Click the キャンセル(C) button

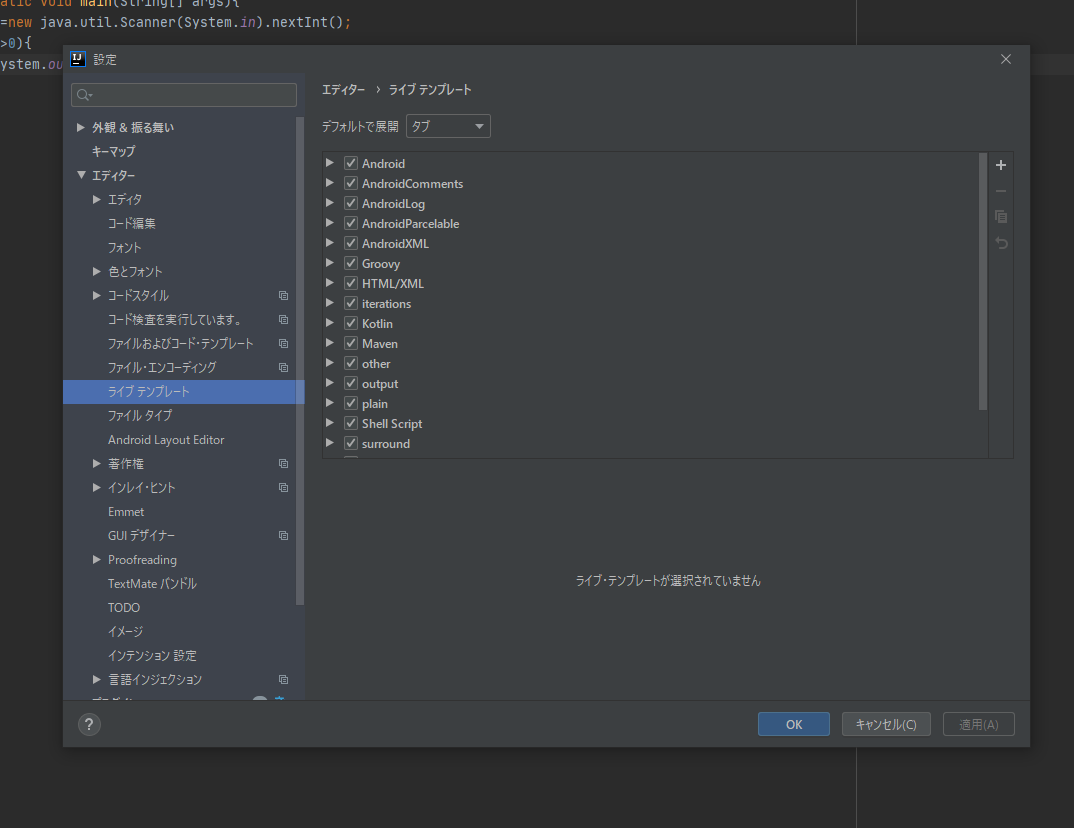[886, 724]
